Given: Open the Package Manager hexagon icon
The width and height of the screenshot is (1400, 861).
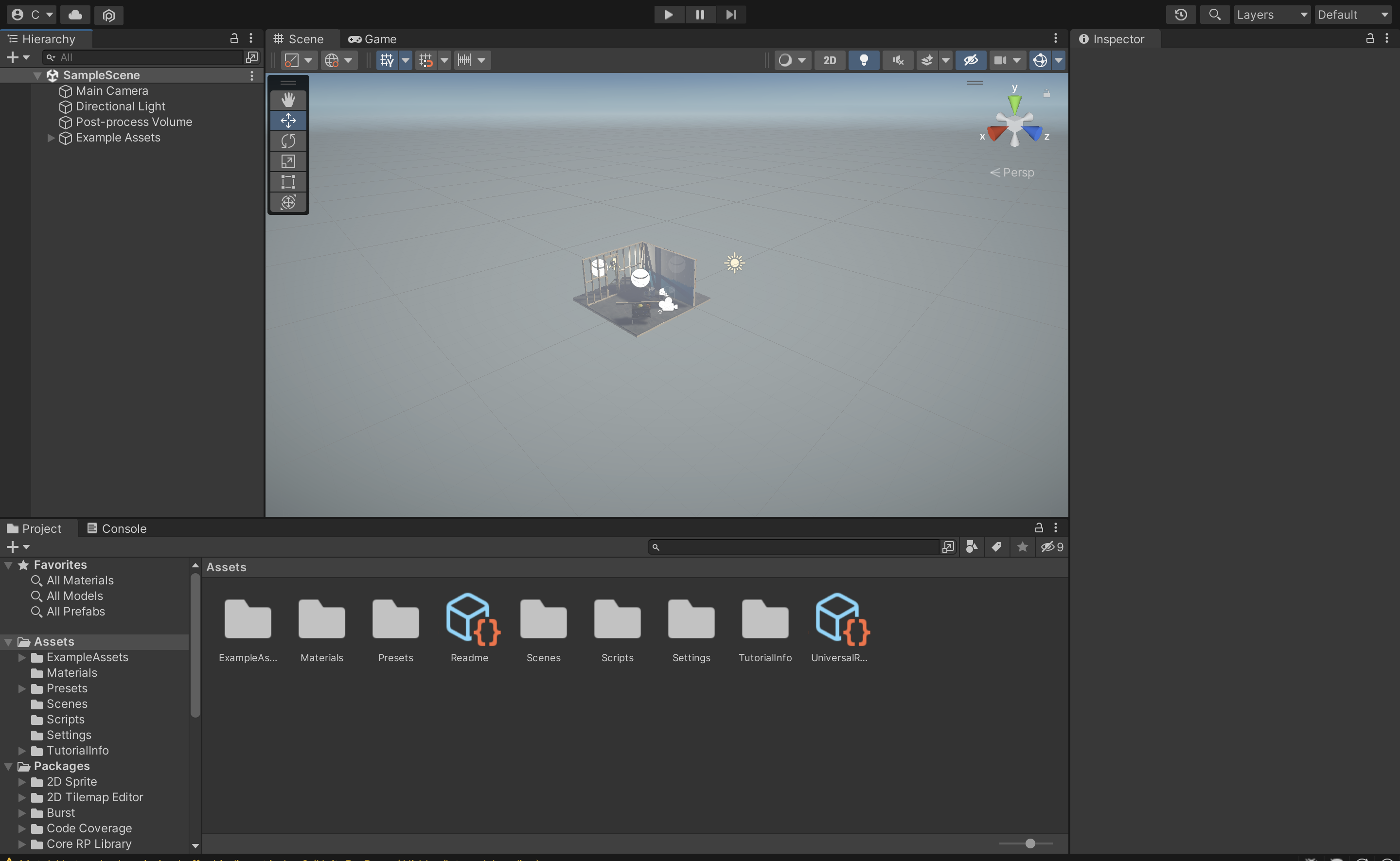Looking at the screenshot, I should 109,15.
